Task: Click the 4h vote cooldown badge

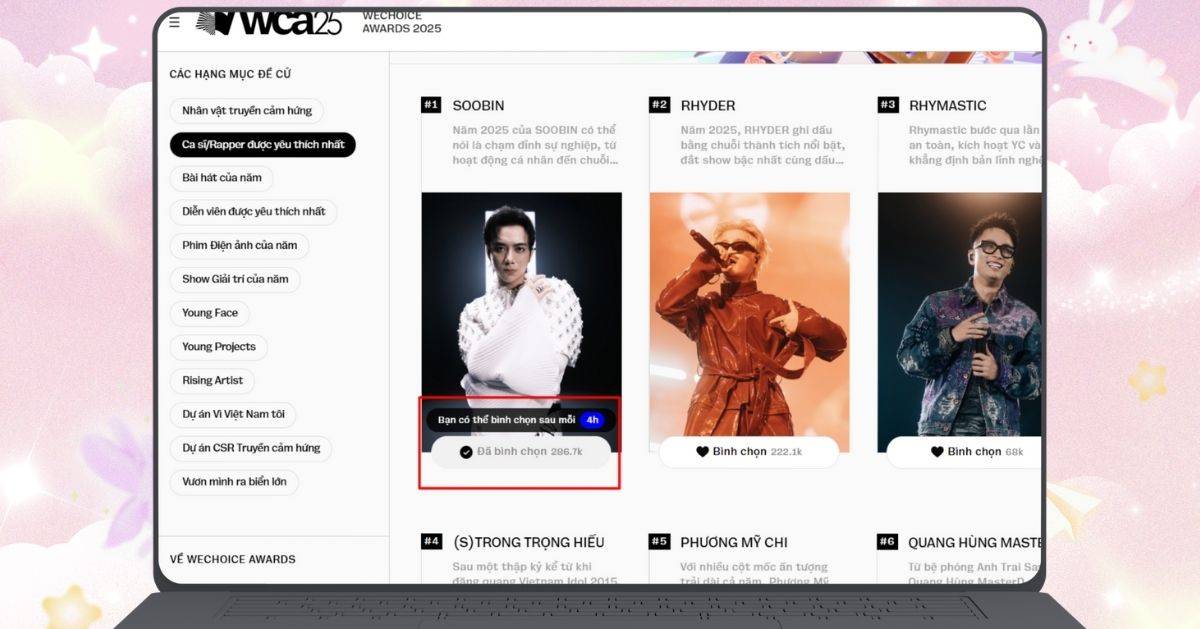Action: click(592, 420)
